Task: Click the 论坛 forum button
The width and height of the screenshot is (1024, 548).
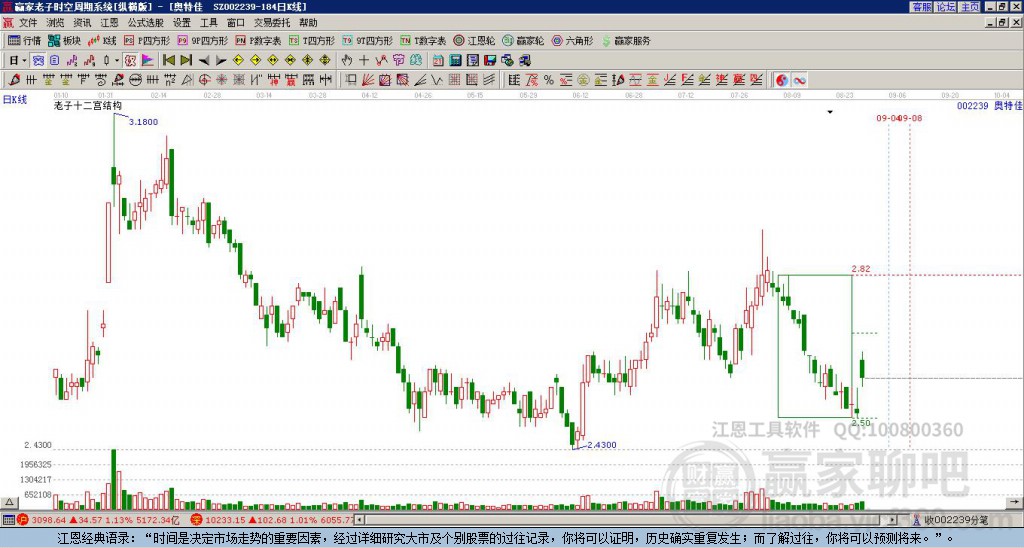Action: (x=946, y=7)
